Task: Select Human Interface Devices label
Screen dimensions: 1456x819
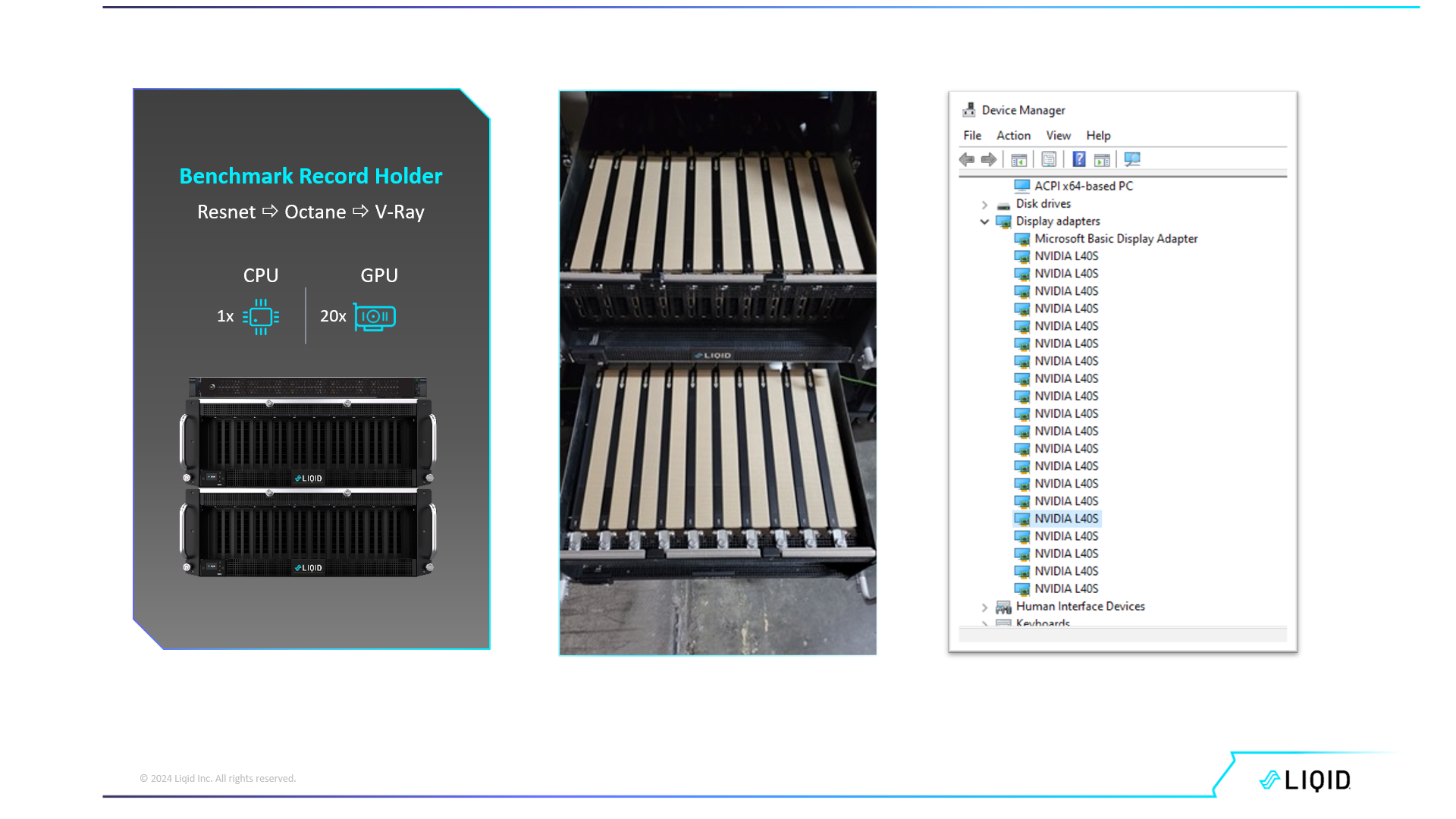Action: coord(1081,606)
